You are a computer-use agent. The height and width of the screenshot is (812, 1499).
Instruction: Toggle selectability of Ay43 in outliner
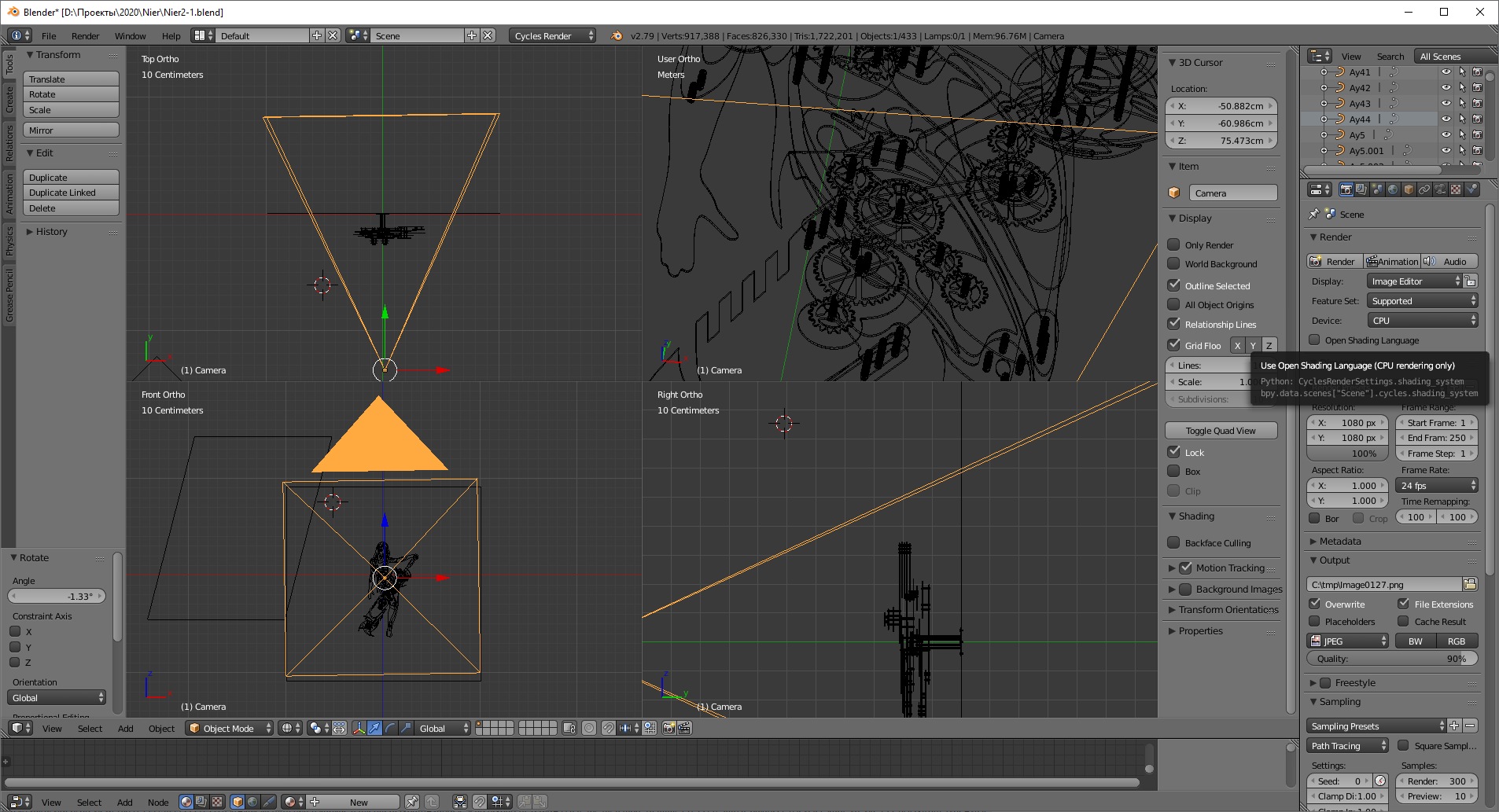(x=1462, y=103)
